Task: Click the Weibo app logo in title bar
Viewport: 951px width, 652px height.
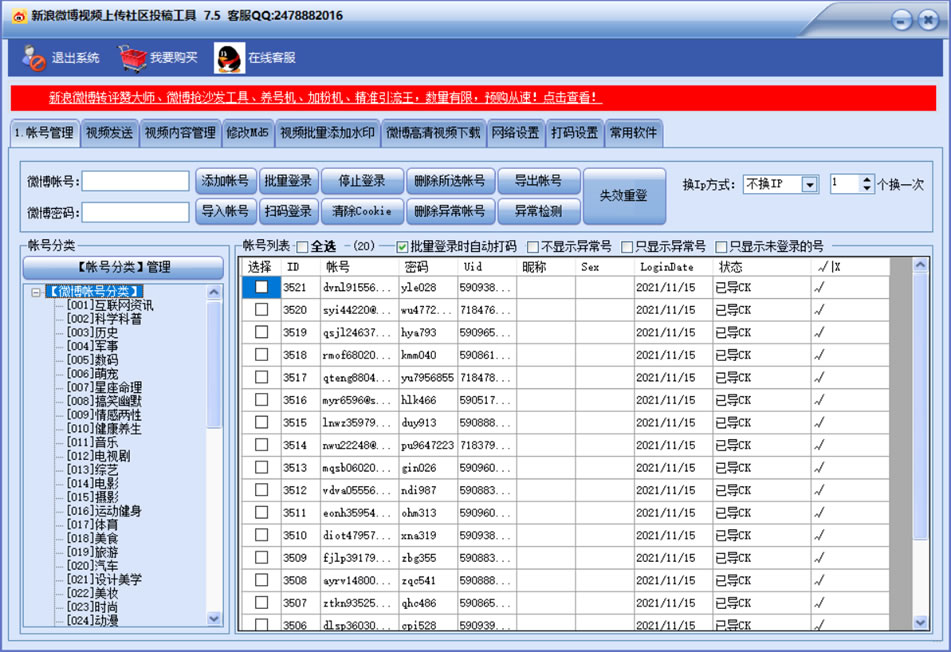Action: tap(19, 16)
